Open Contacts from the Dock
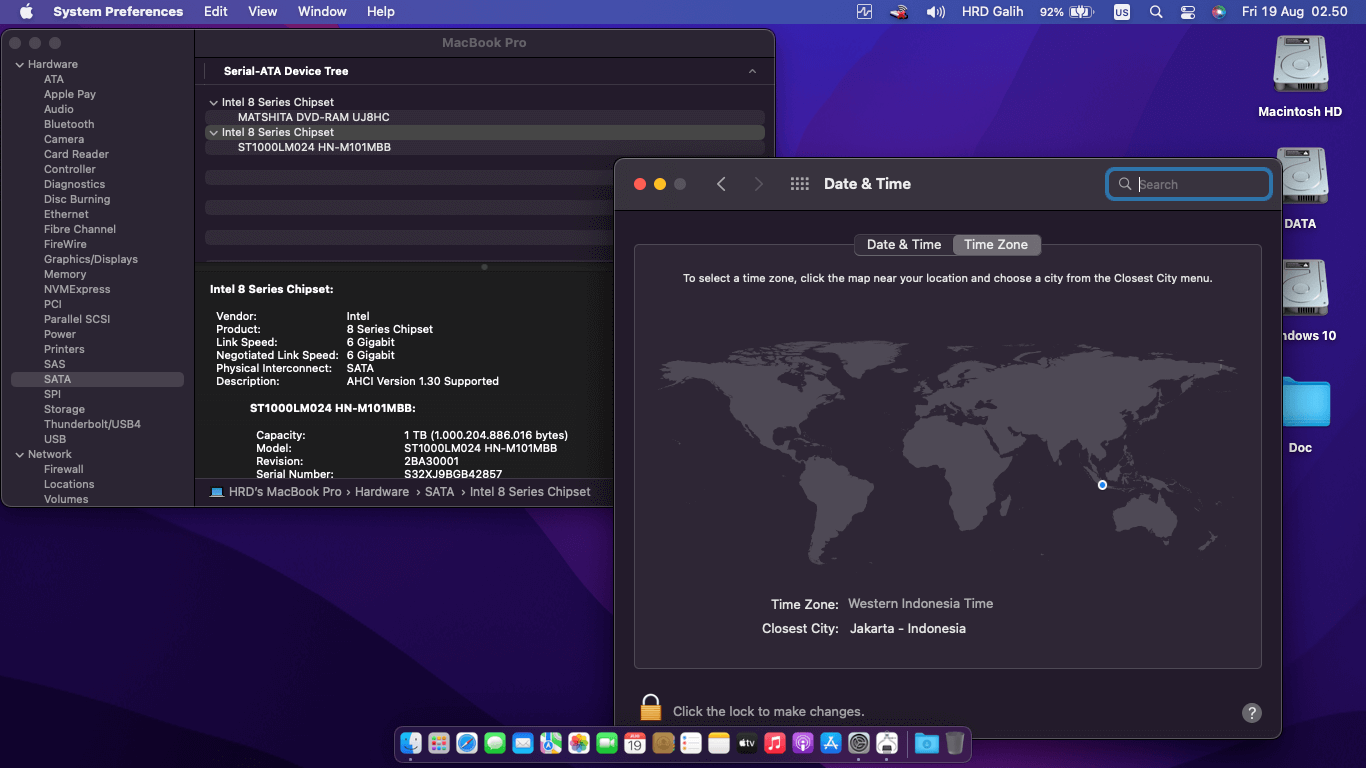The width and height of the screenshot is (1366, 768). [x=663, y=743]
